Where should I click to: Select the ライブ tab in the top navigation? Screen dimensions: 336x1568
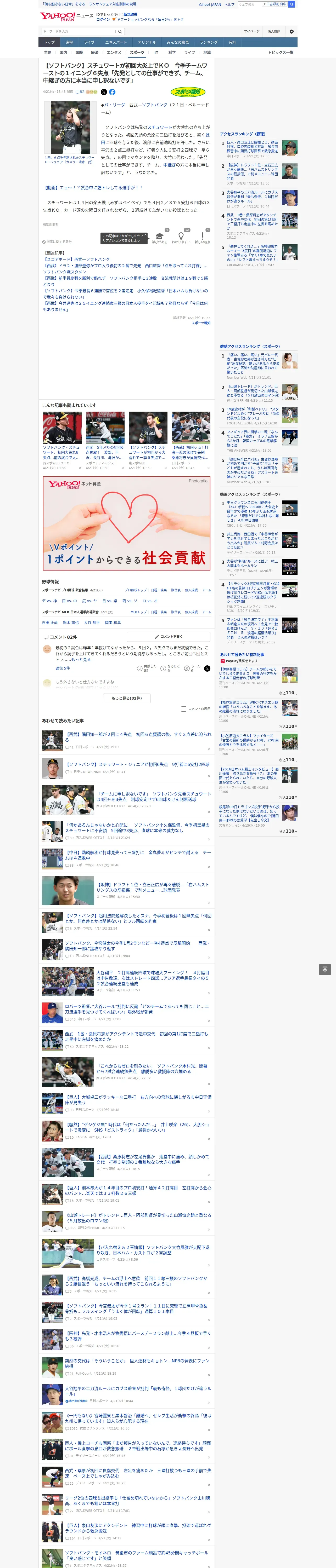point(89,43)
